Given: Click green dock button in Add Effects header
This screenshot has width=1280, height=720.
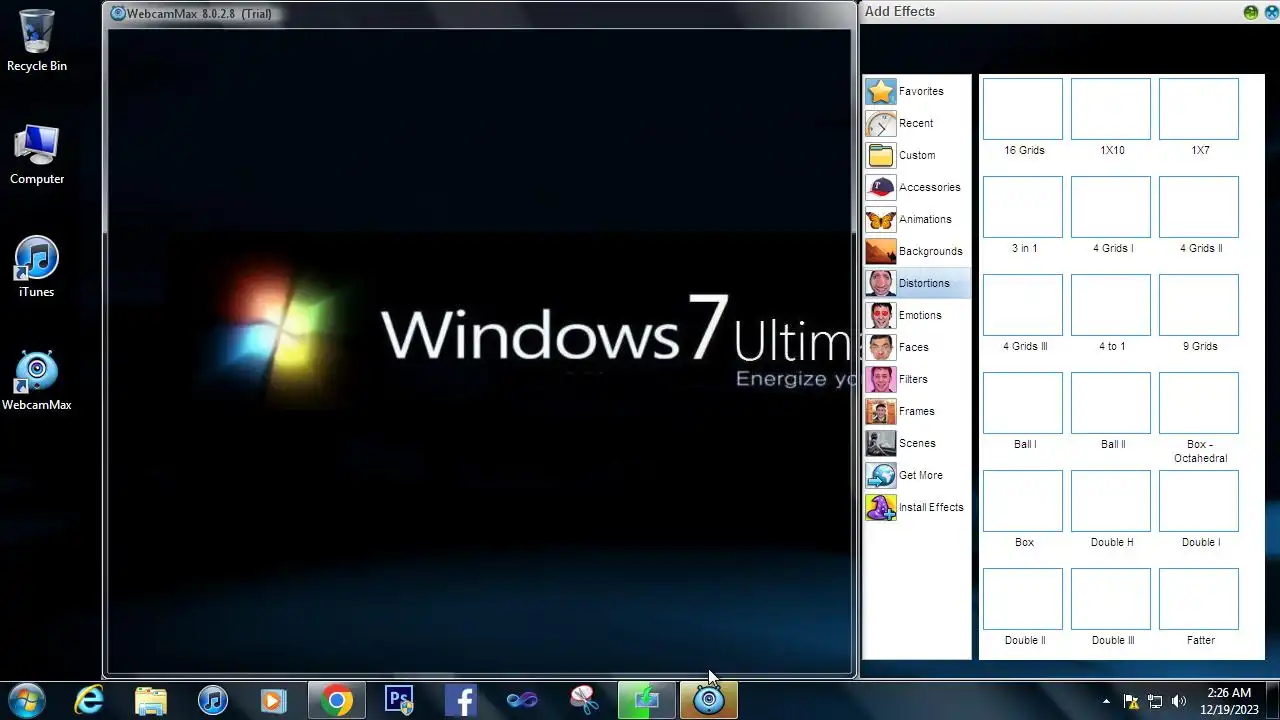Looking at the screenshot, I should pos(1251,12).
